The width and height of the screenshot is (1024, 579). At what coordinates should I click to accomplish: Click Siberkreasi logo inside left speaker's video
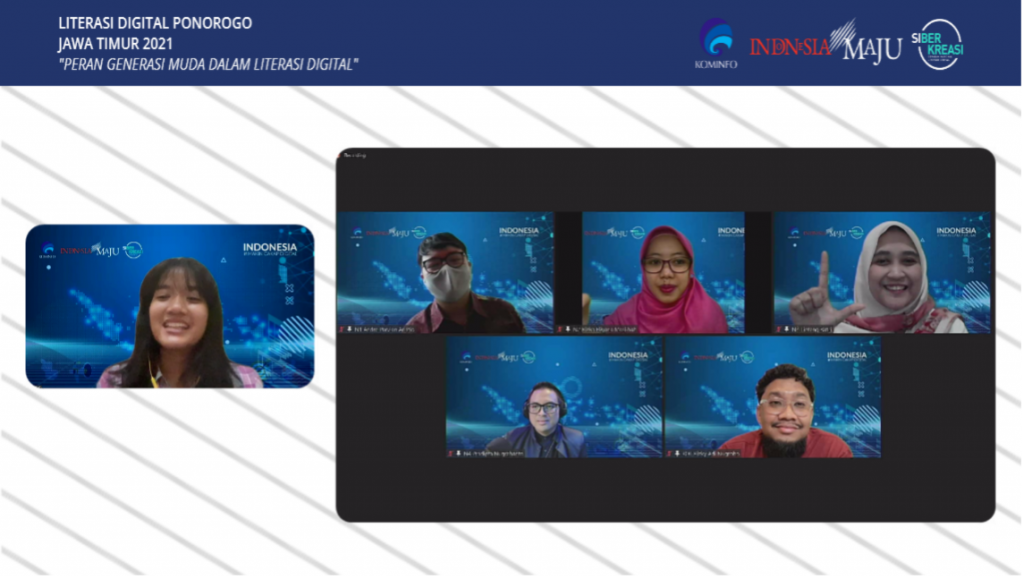click(132, 250)
